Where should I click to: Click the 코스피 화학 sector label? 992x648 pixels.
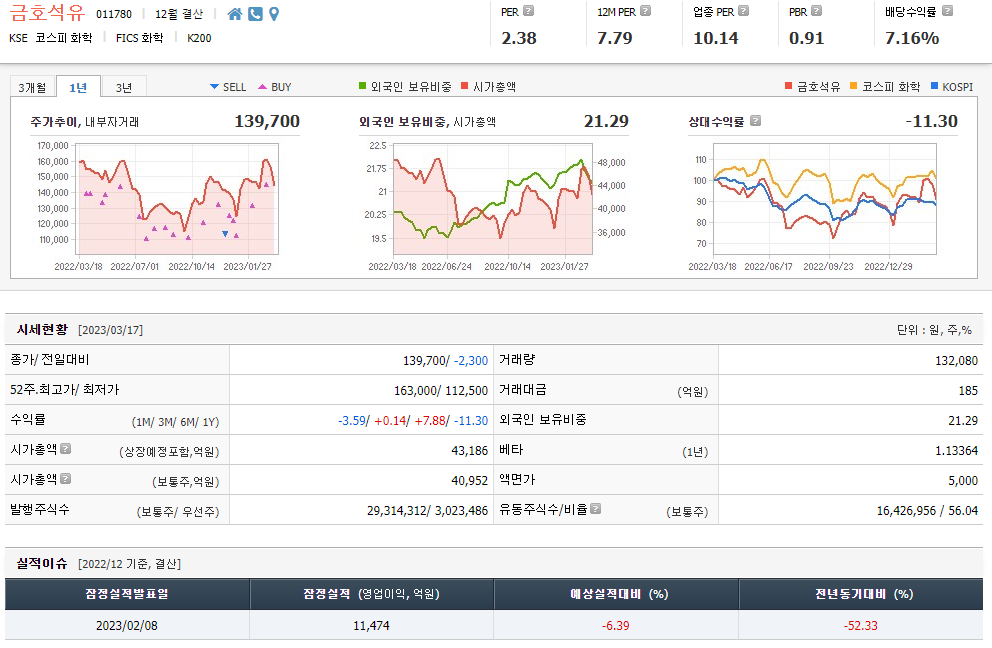coord(63,38)
